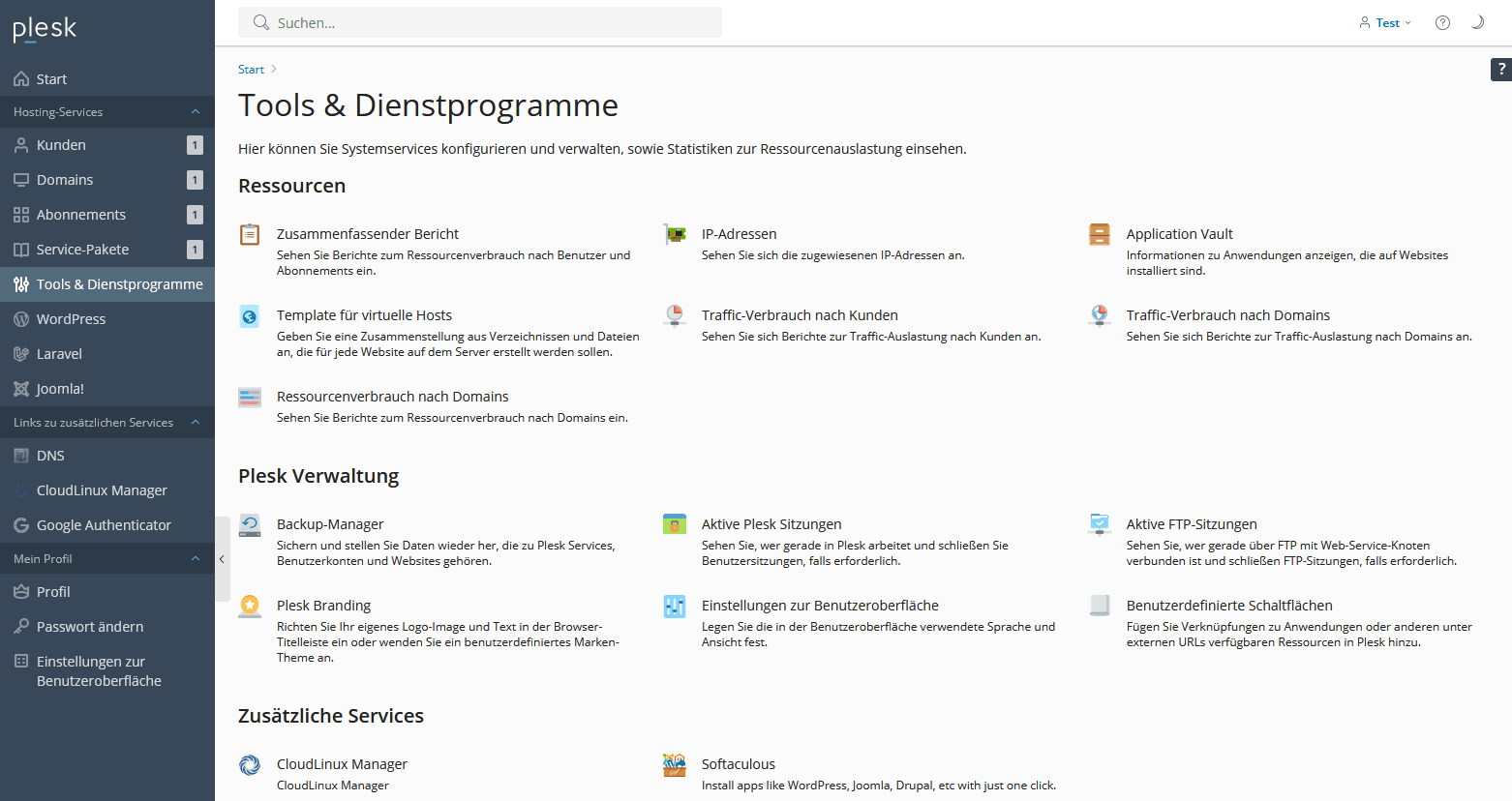This screenshot has height=801, width=1512.
Task: Select Domains in the sidebar menu
Action: pos(65,180)
